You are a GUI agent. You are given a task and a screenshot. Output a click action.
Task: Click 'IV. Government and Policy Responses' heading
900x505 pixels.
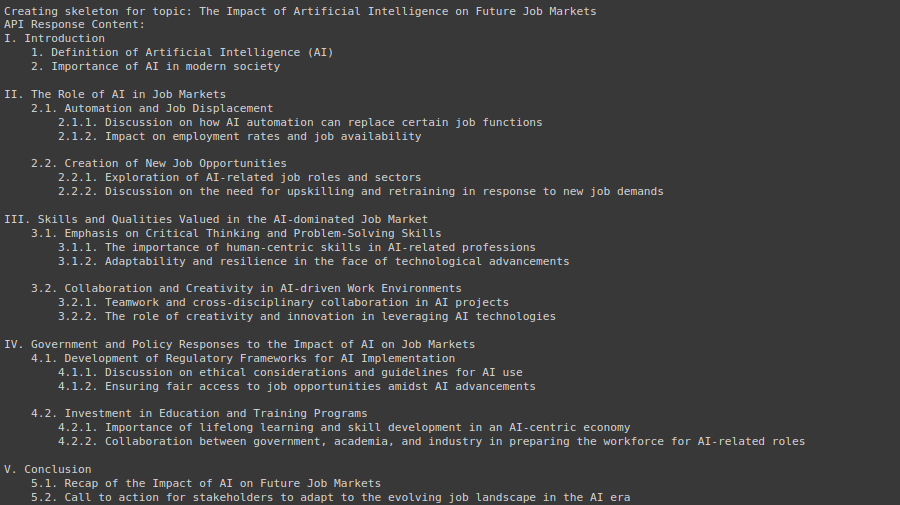[x=240, y=344]
